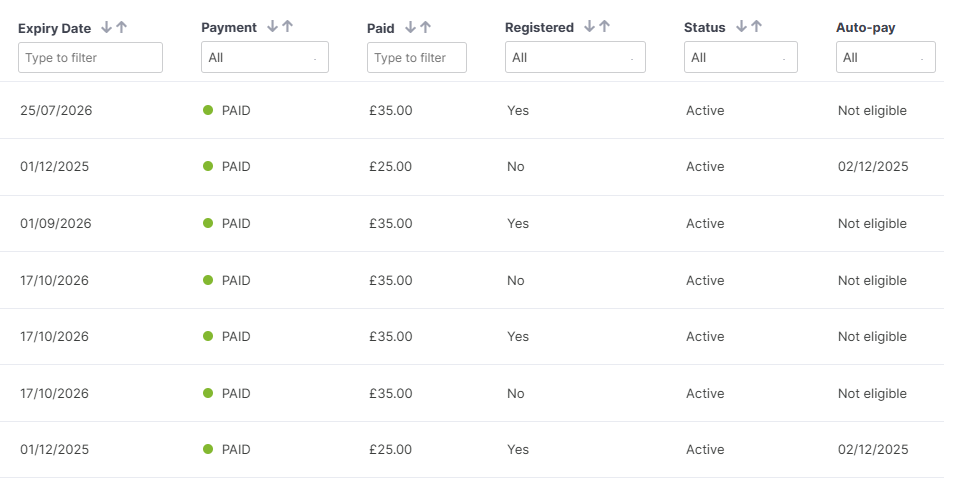Screen dimensions: 967x487
Task: Sort Registered column descending
Action: tap(590, 28)
